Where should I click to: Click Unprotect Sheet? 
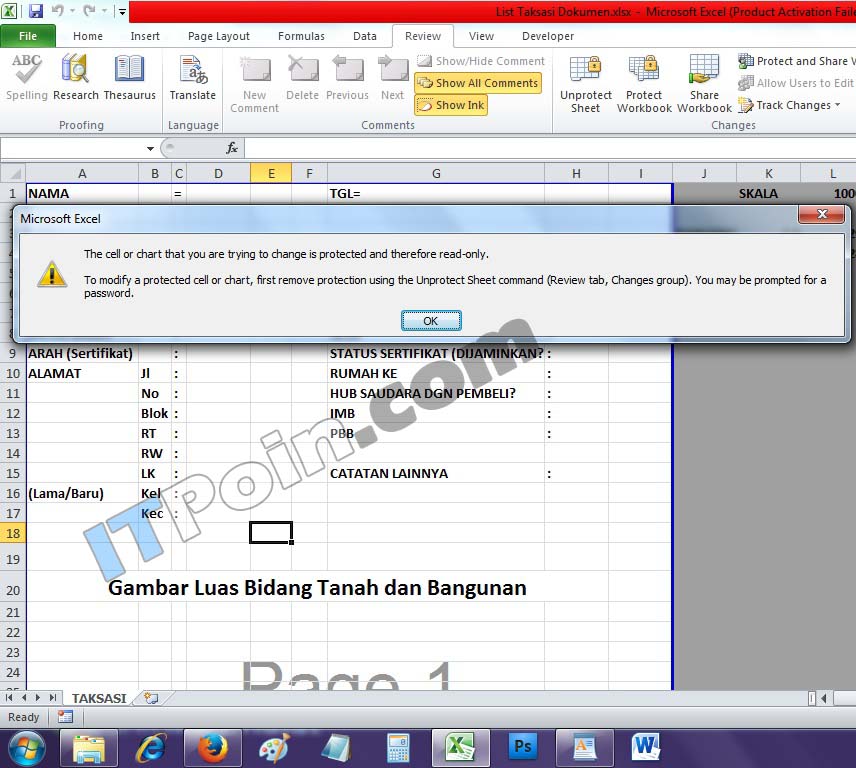585,84
